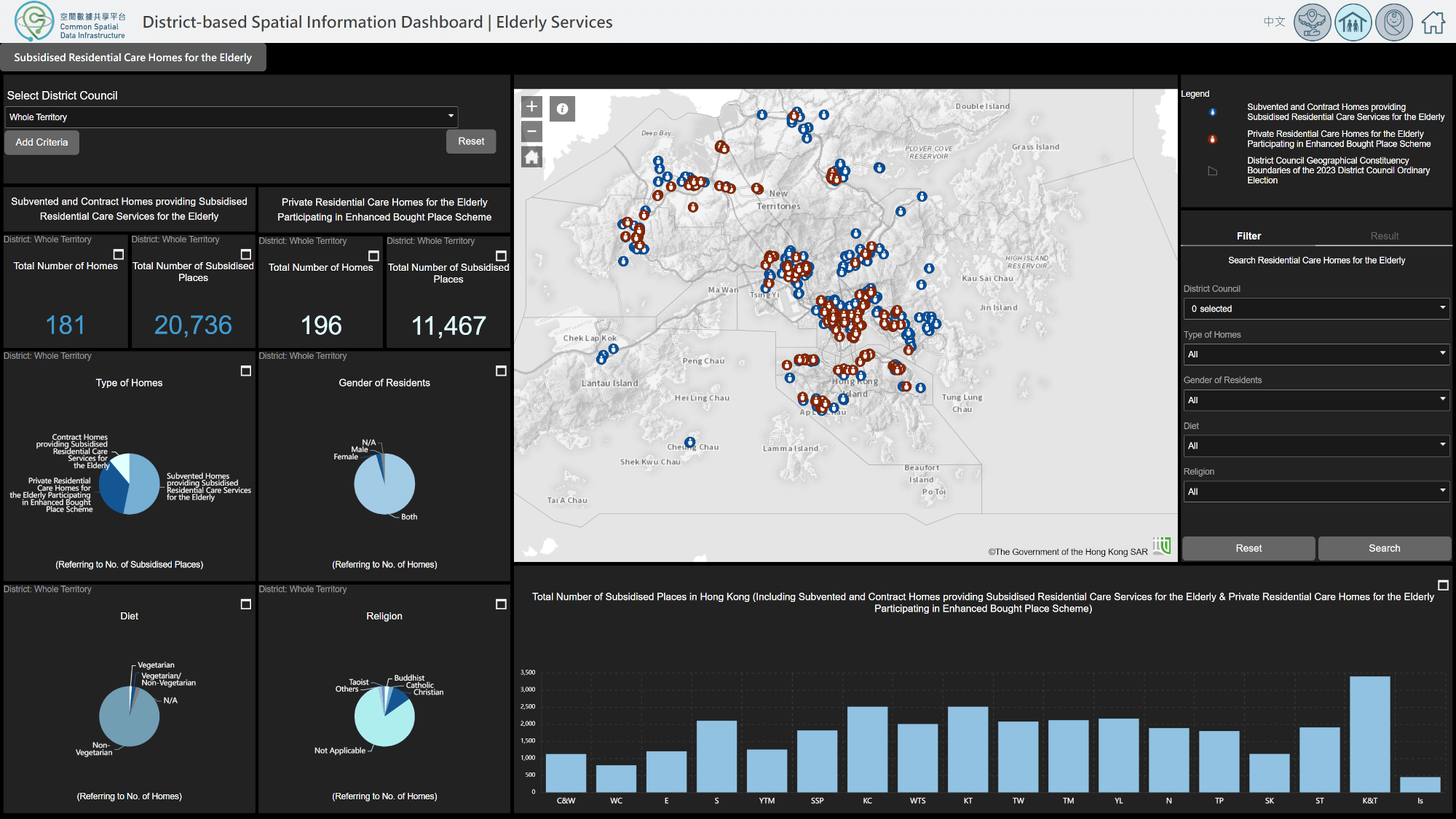
Task: Maximize the Religion pie chart panel
Action: tap(501, 604)
